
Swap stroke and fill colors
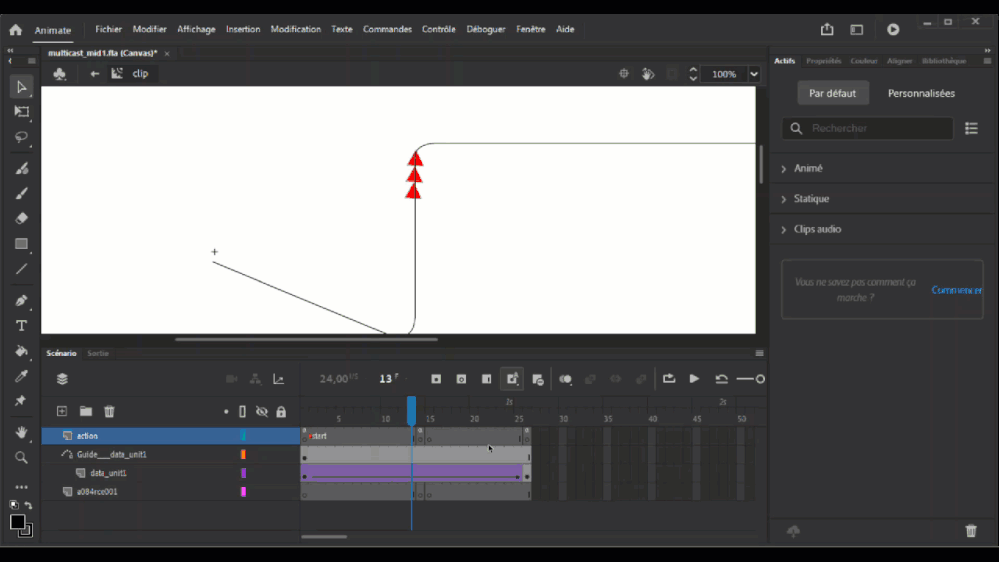(28, 505)
